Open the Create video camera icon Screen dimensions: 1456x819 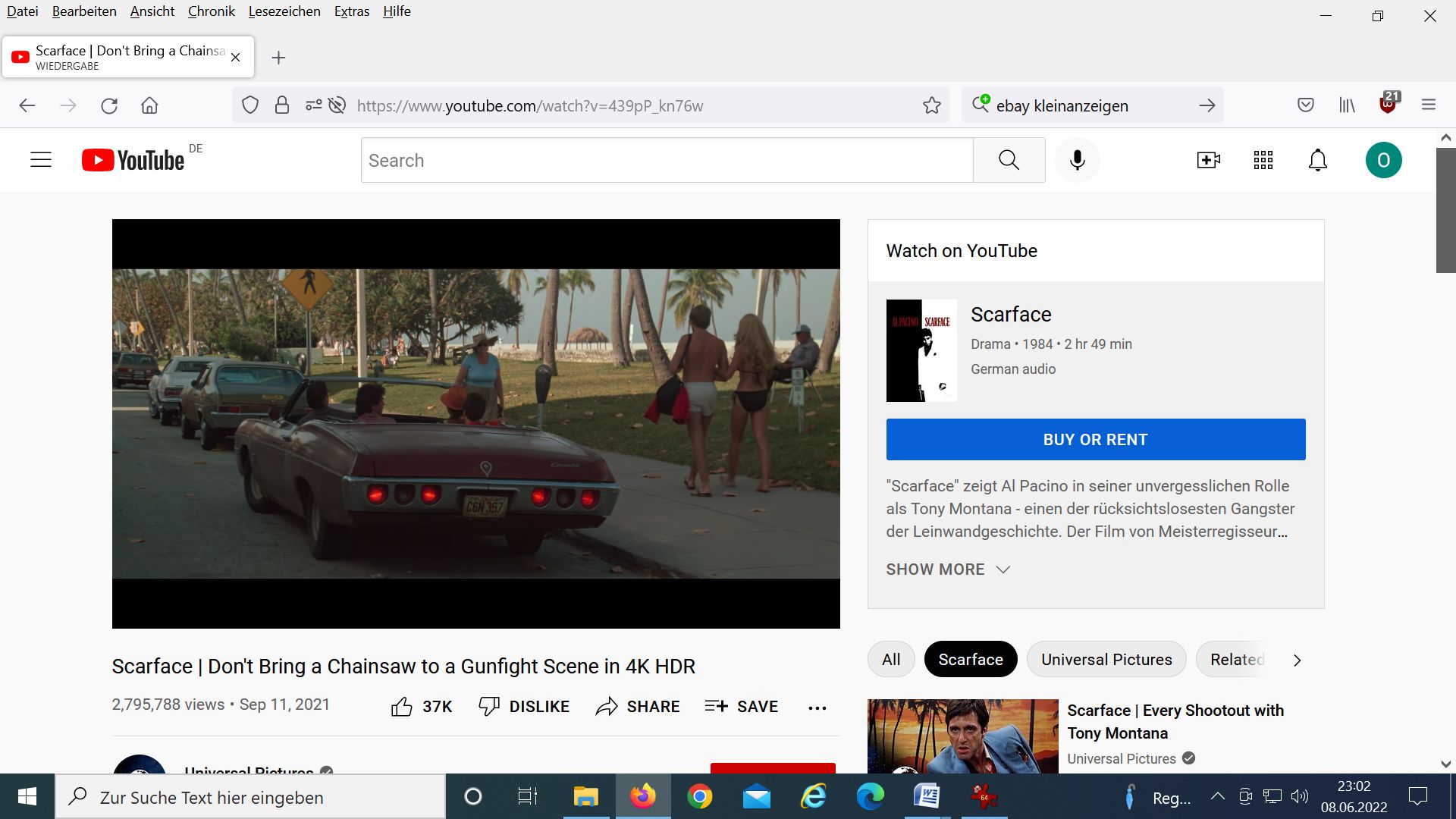[x=1208, y=160]
